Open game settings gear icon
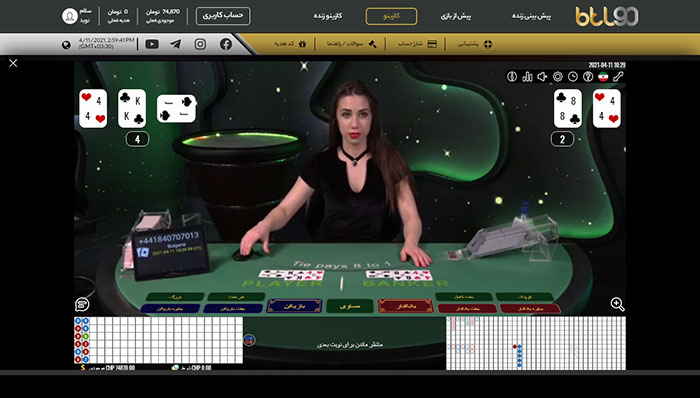Screen dimensions: 700x398 click(x=558, y=77)
